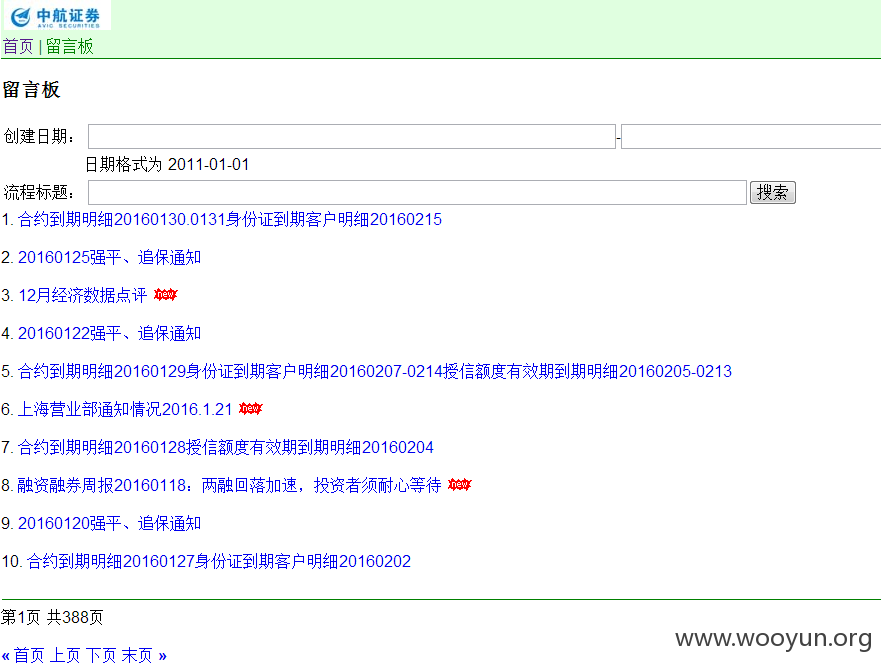Click new badge beside 12月经济数据点评
Screen dimensions: 881x667
click(166, 294)
